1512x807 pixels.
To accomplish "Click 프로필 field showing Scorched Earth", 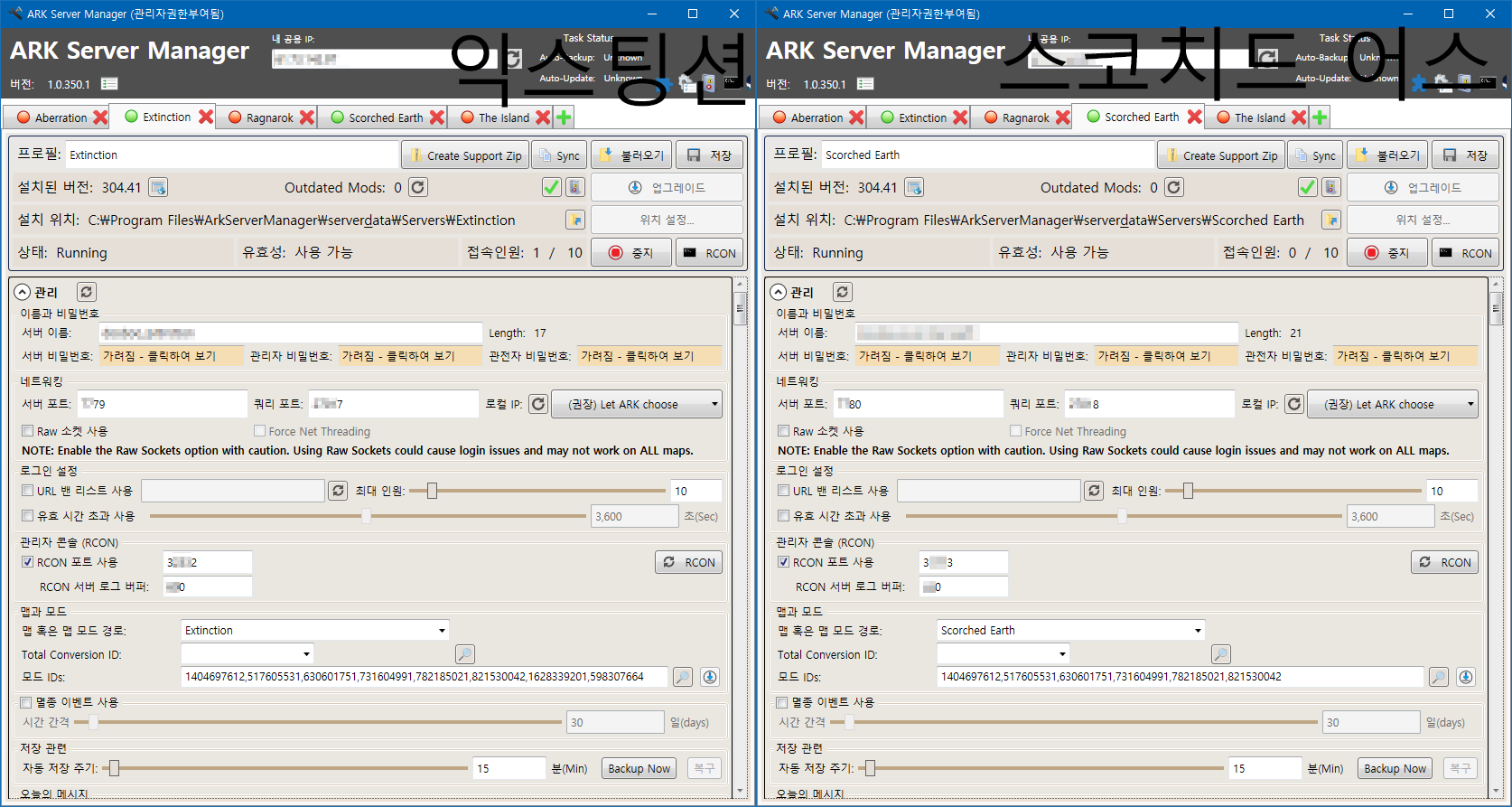I will [x=987, y=155].
